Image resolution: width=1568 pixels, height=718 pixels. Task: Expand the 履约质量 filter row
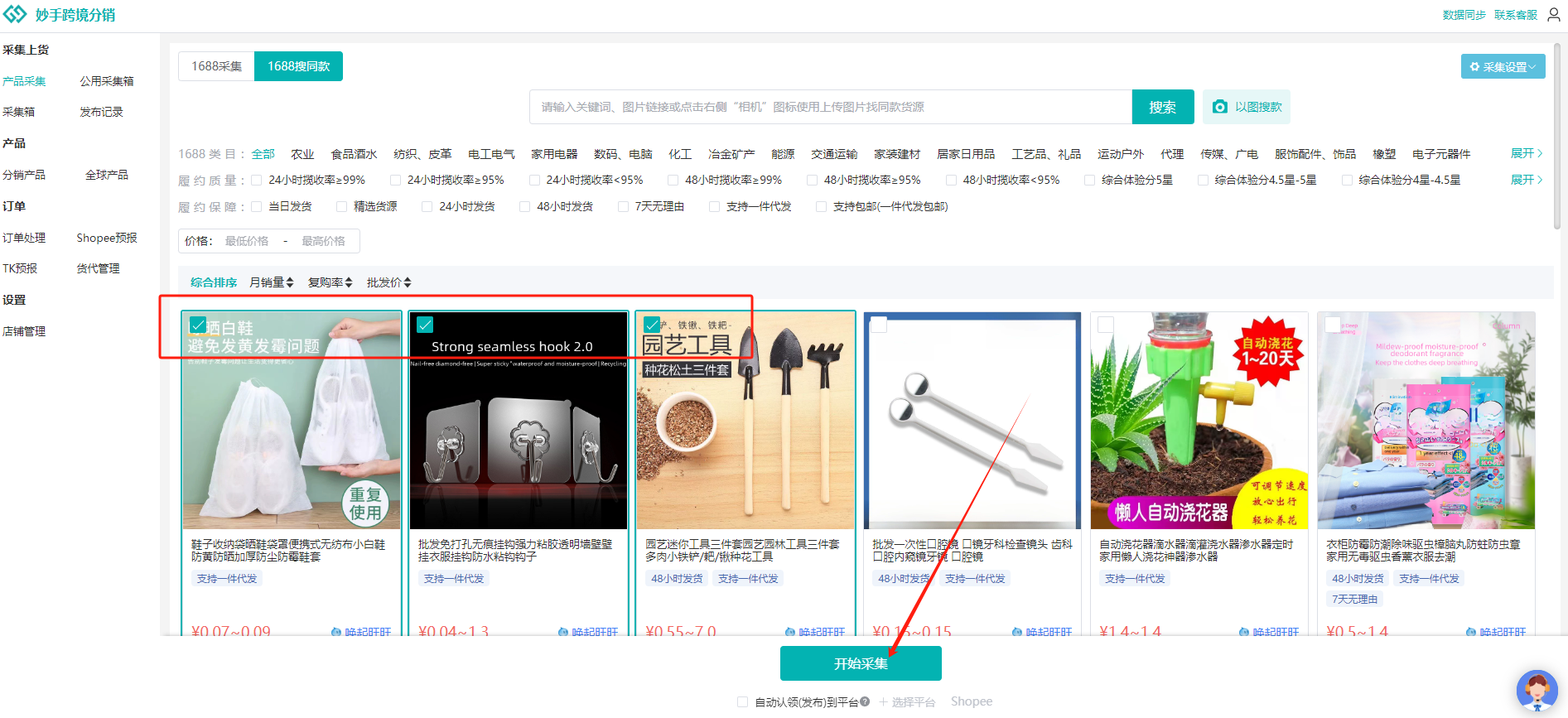(1527, 180)
